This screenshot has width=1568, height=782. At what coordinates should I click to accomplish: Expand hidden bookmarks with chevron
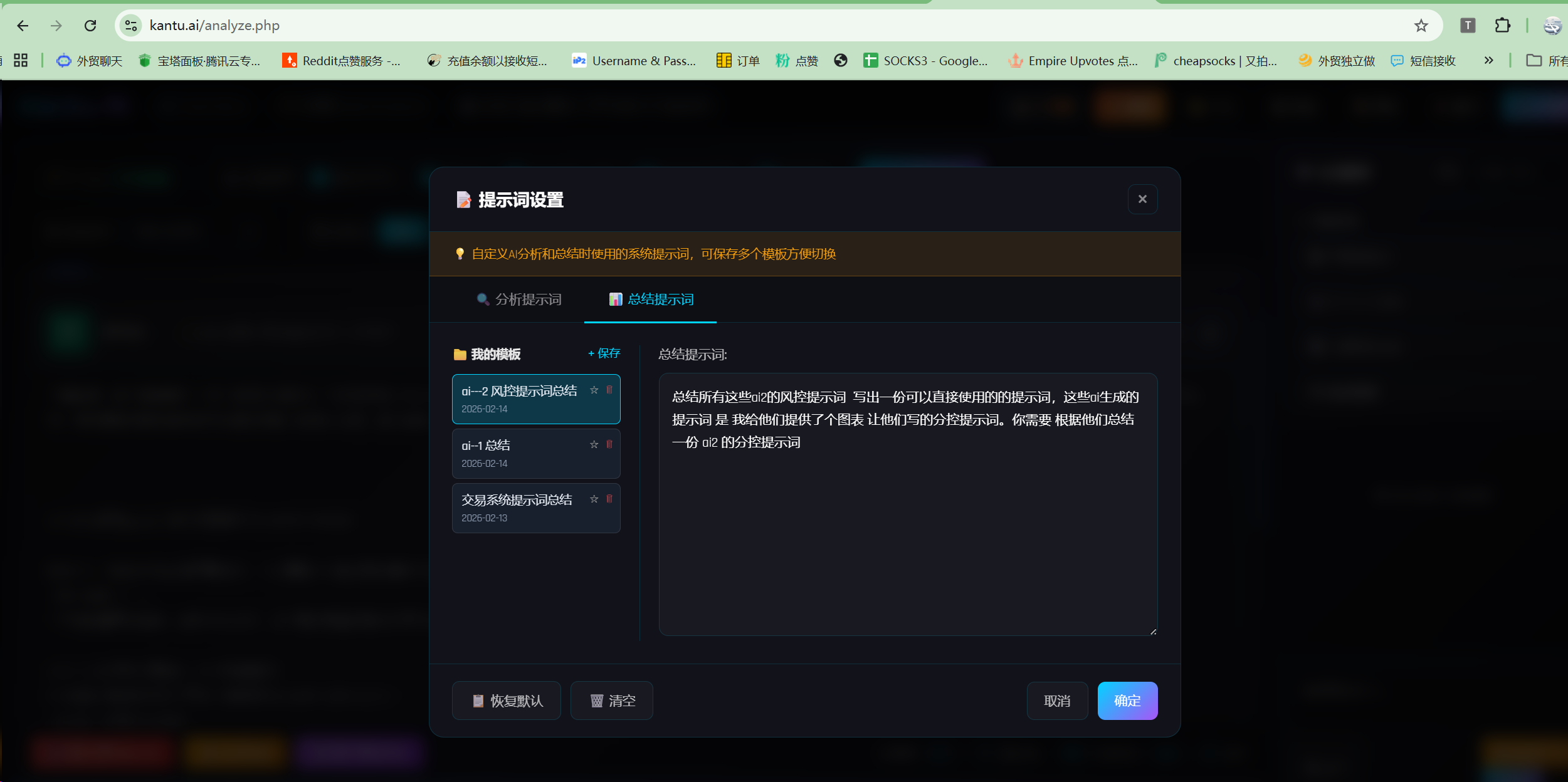[1488, 61]
